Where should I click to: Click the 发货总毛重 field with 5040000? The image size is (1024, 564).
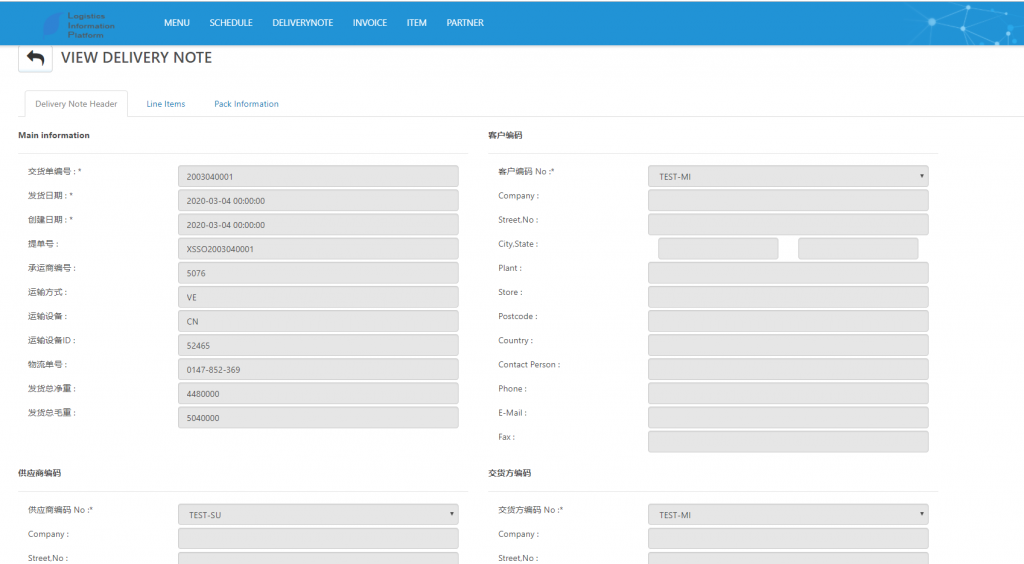click(x=318, y=418)
